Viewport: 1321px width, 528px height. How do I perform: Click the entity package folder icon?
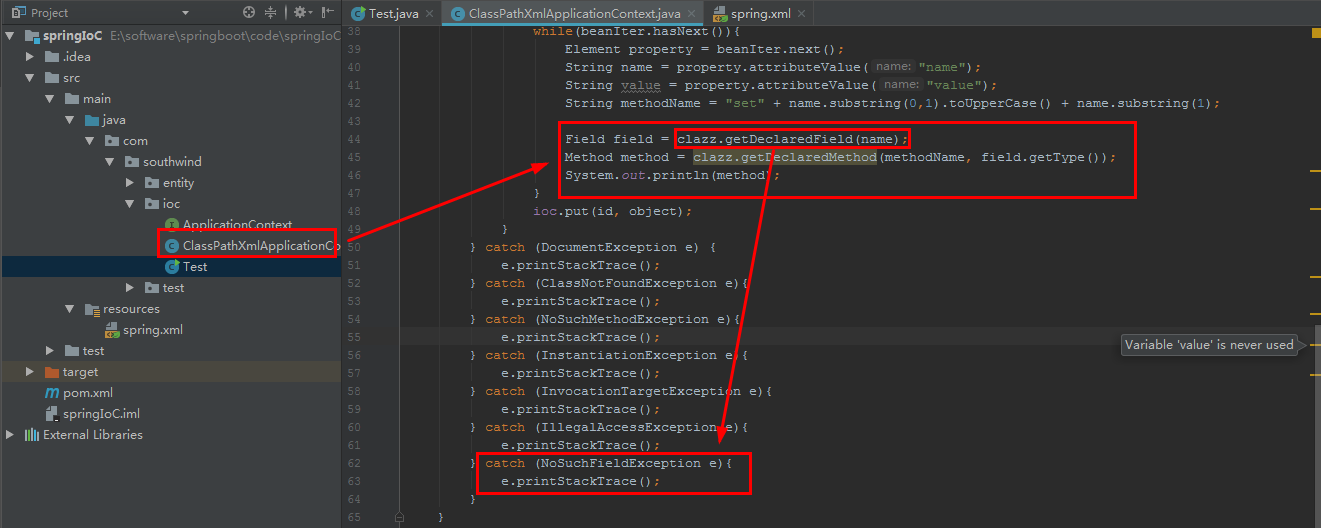click(x=151, y=183)
